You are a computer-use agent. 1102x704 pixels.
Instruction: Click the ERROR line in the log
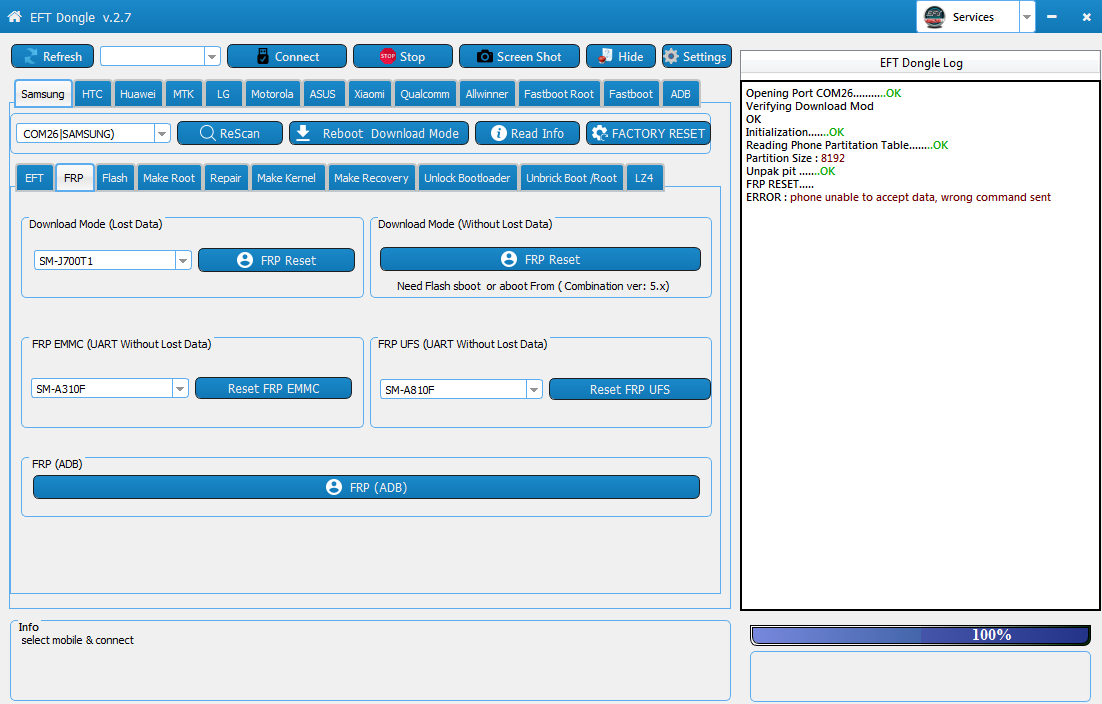point(898,197)
